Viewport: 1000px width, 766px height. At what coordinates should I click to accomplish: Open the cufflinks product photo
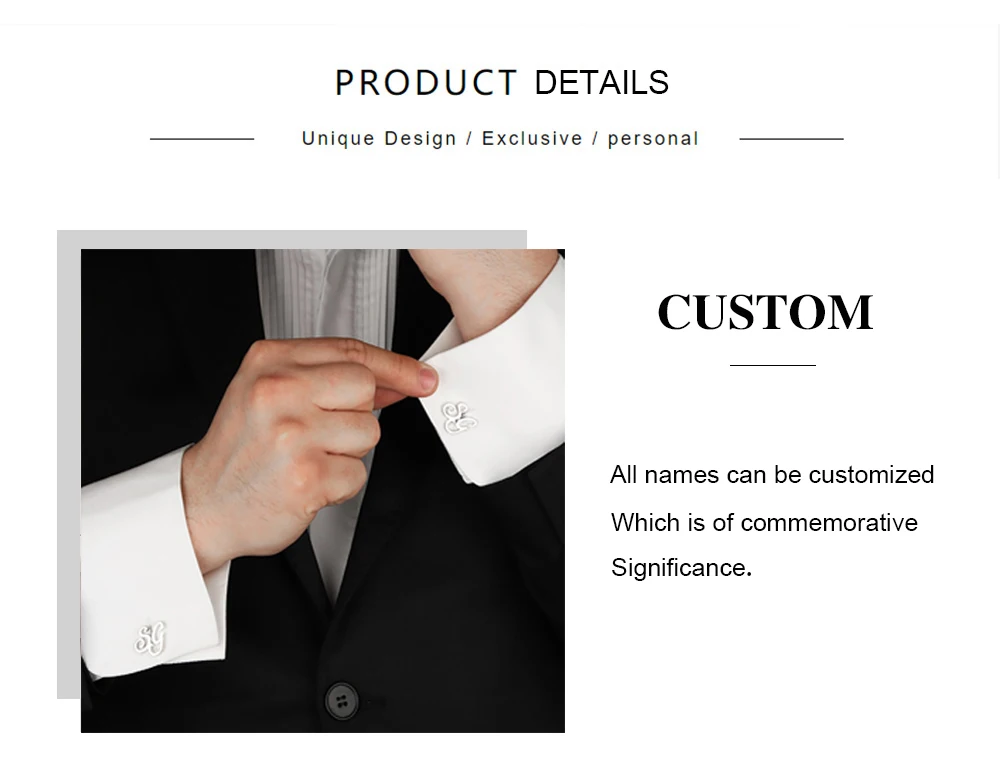coord(323,490)
